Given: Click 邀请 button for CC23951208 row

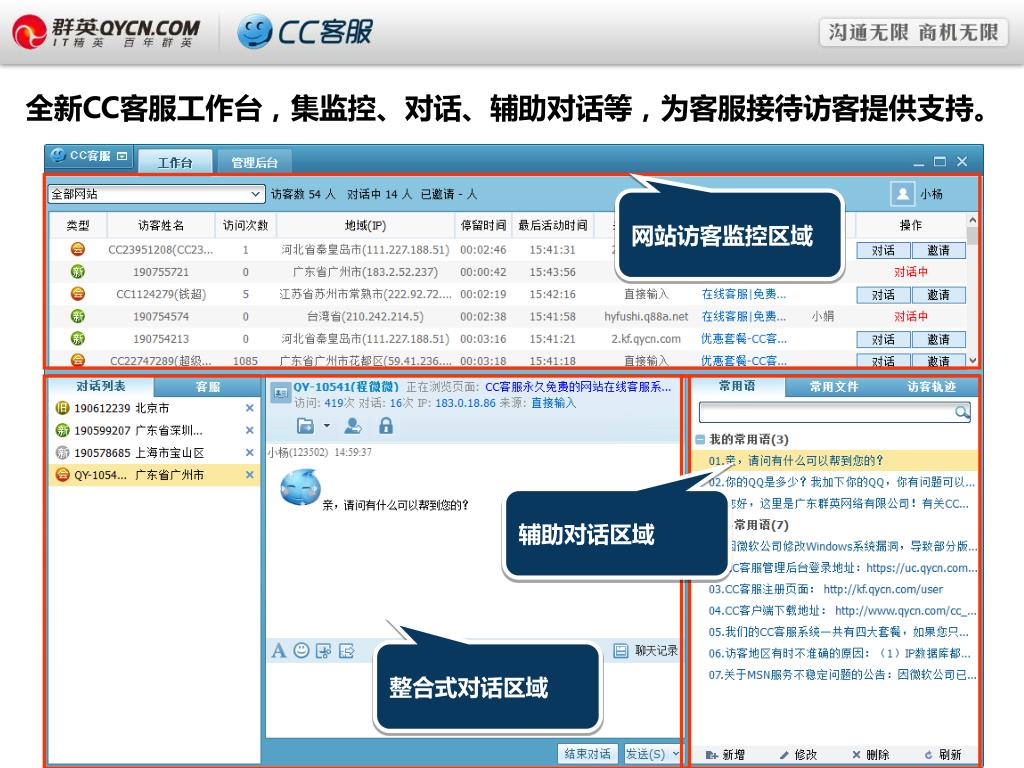Looking at the screenshot, I should (938, 250).
